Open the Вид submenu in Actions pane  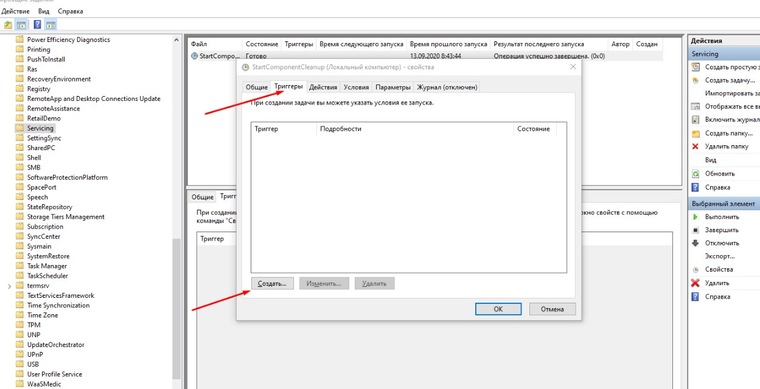[711, 160]
